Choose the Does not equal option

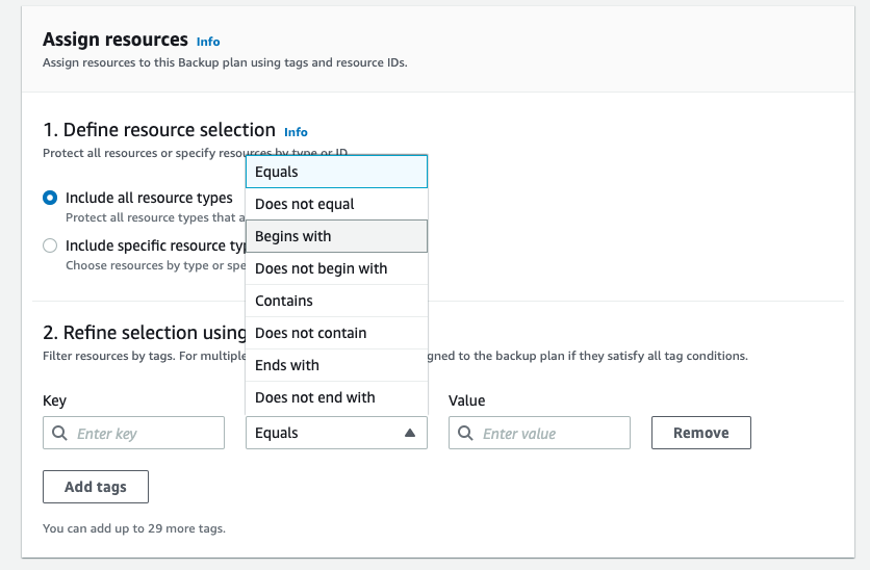tap(336, 204)
